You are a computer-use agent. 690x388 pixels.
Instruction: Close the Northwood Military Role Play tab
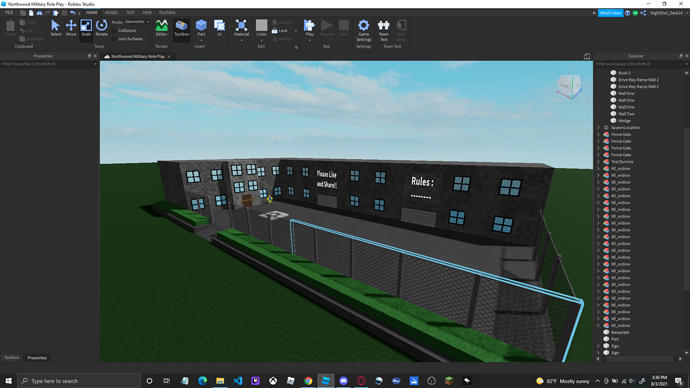tap(169, 56)
